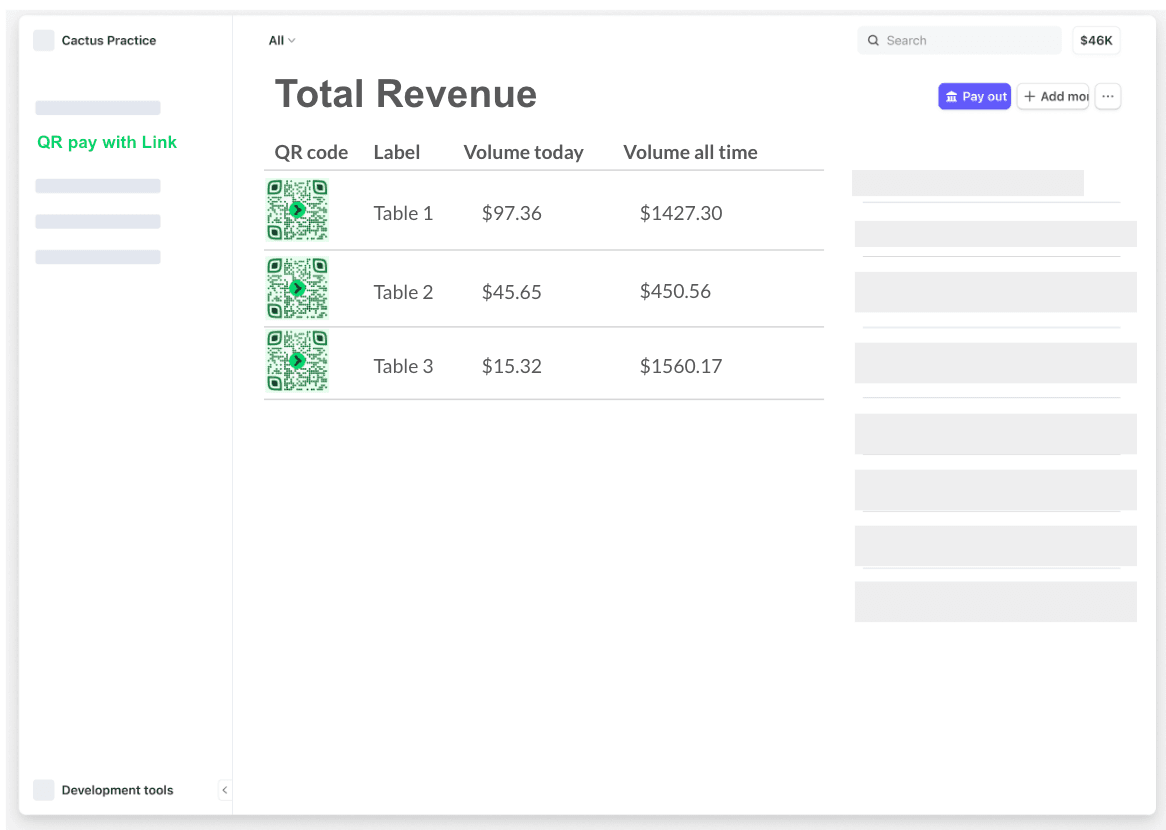Select the Table 1 label
Screen dimensions: 1166x830
pyautogui.click(x=403, y=213)
